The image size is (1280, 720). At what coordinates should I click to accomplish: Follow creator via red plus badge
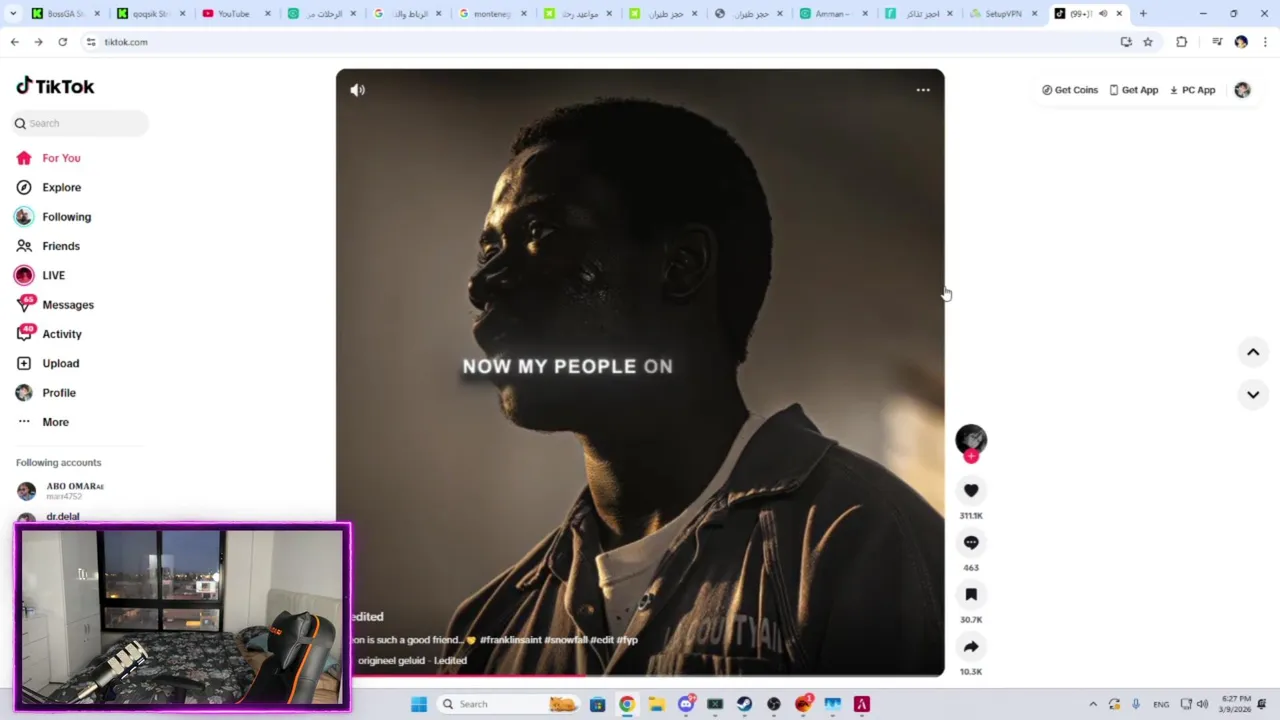coord(971,456)
